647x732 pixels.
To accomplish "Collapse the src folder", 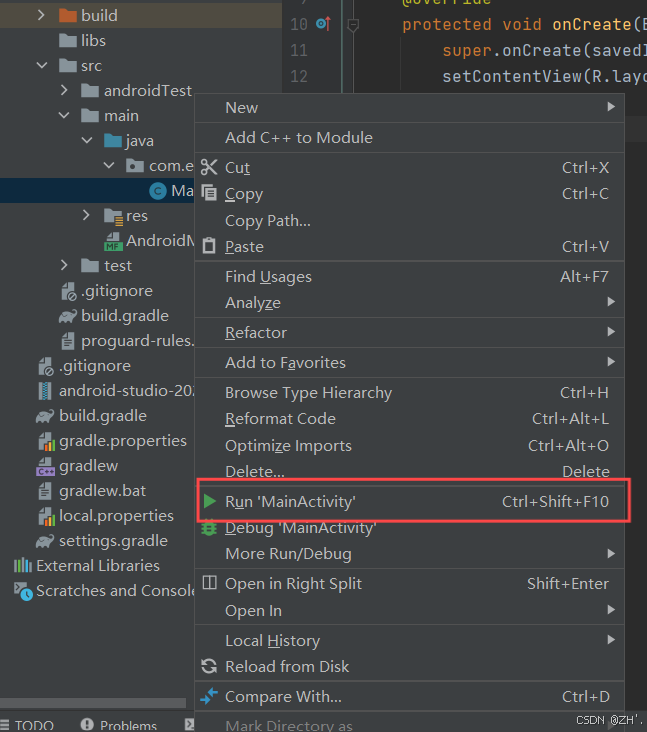I will 42,65.
